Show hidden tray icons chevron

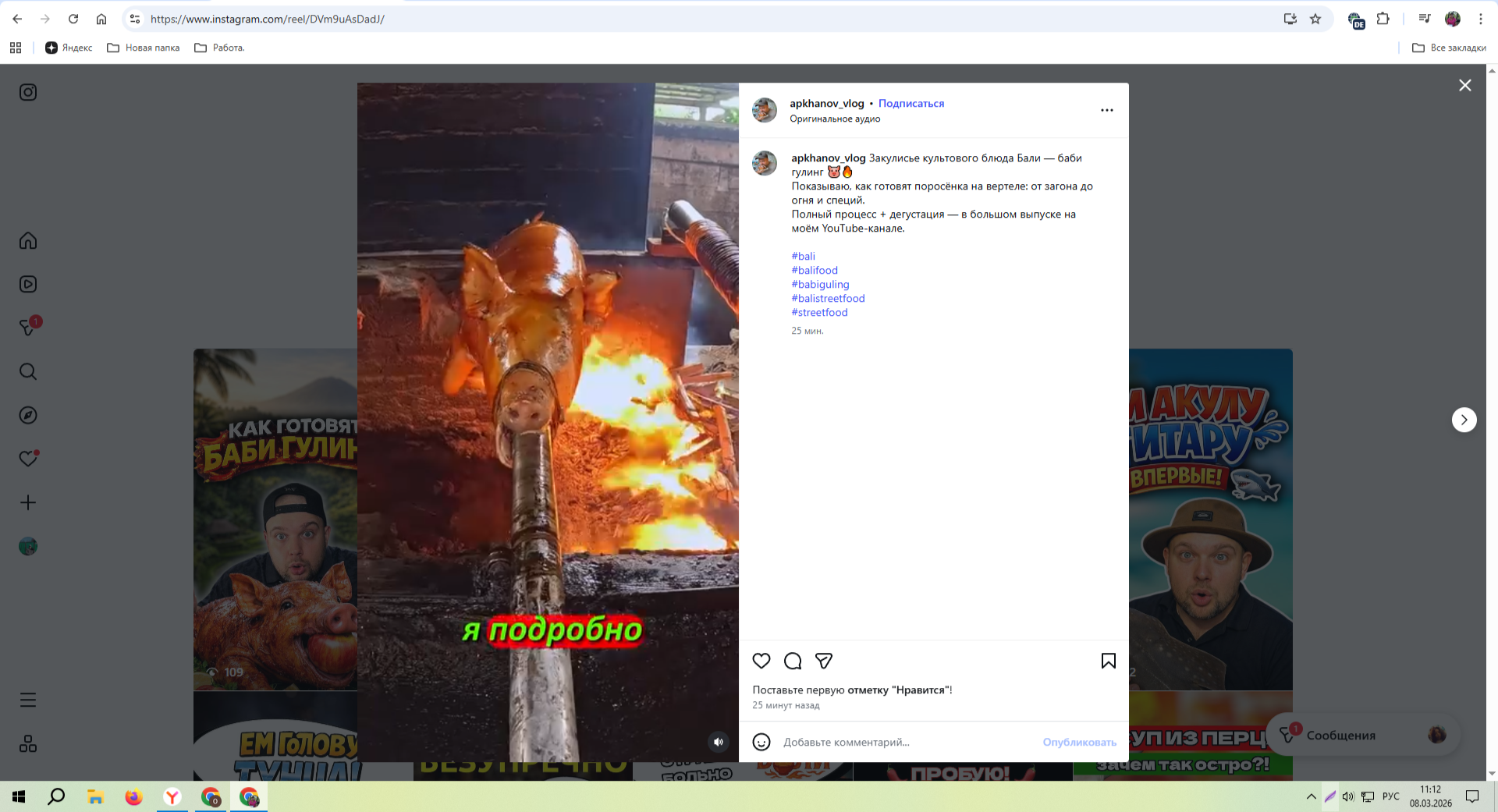(x=1311, y=796)
